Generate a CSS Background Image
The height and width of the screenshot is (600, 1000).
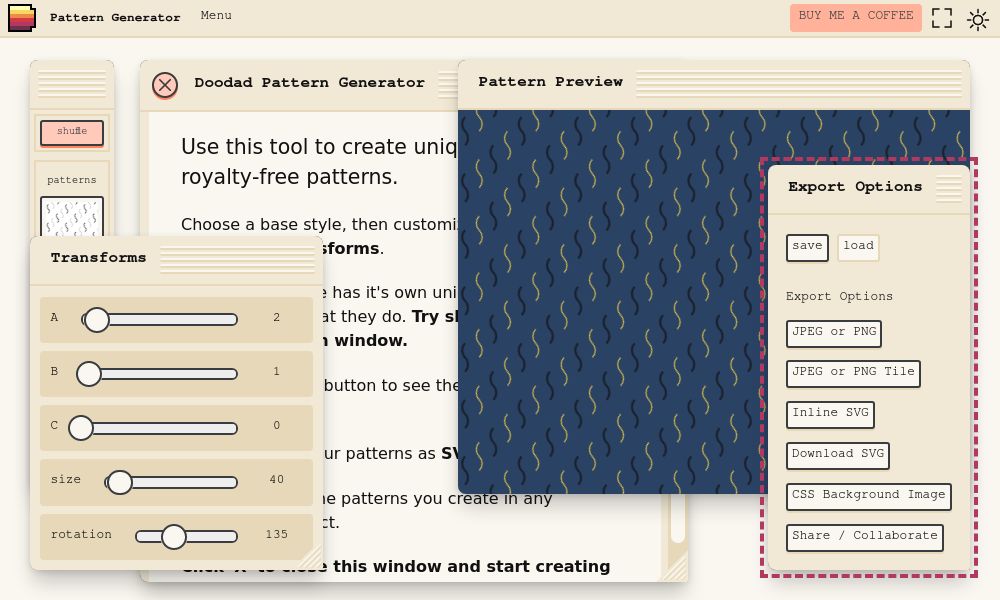[868, 496]
